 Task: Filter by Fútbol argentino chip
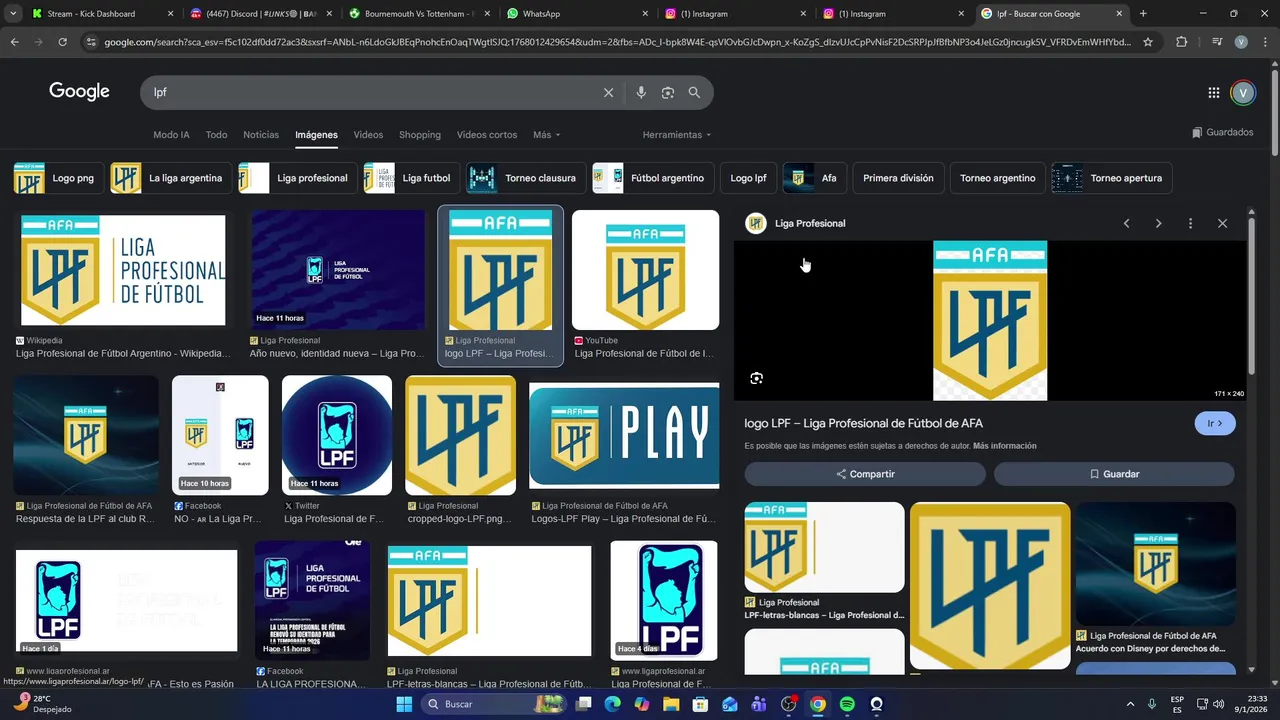coord(653,178)
